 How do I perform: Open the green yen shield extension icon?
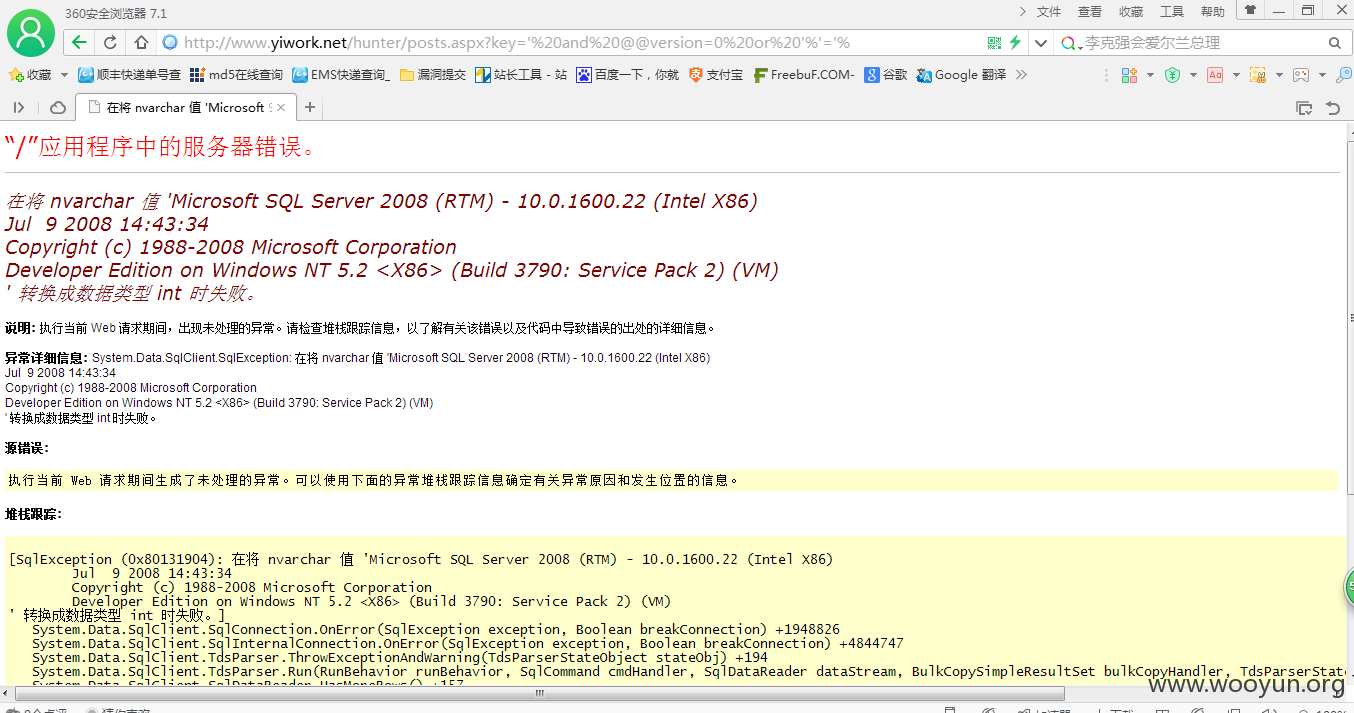[1173, 75]
